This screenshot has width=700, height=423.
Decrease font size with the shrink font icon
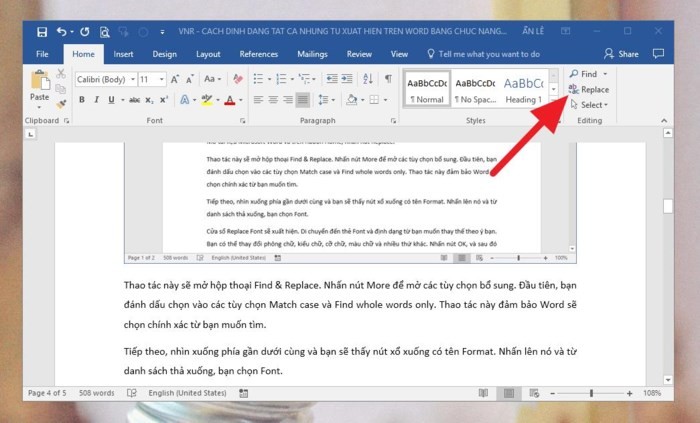click(x=190, y=79)
